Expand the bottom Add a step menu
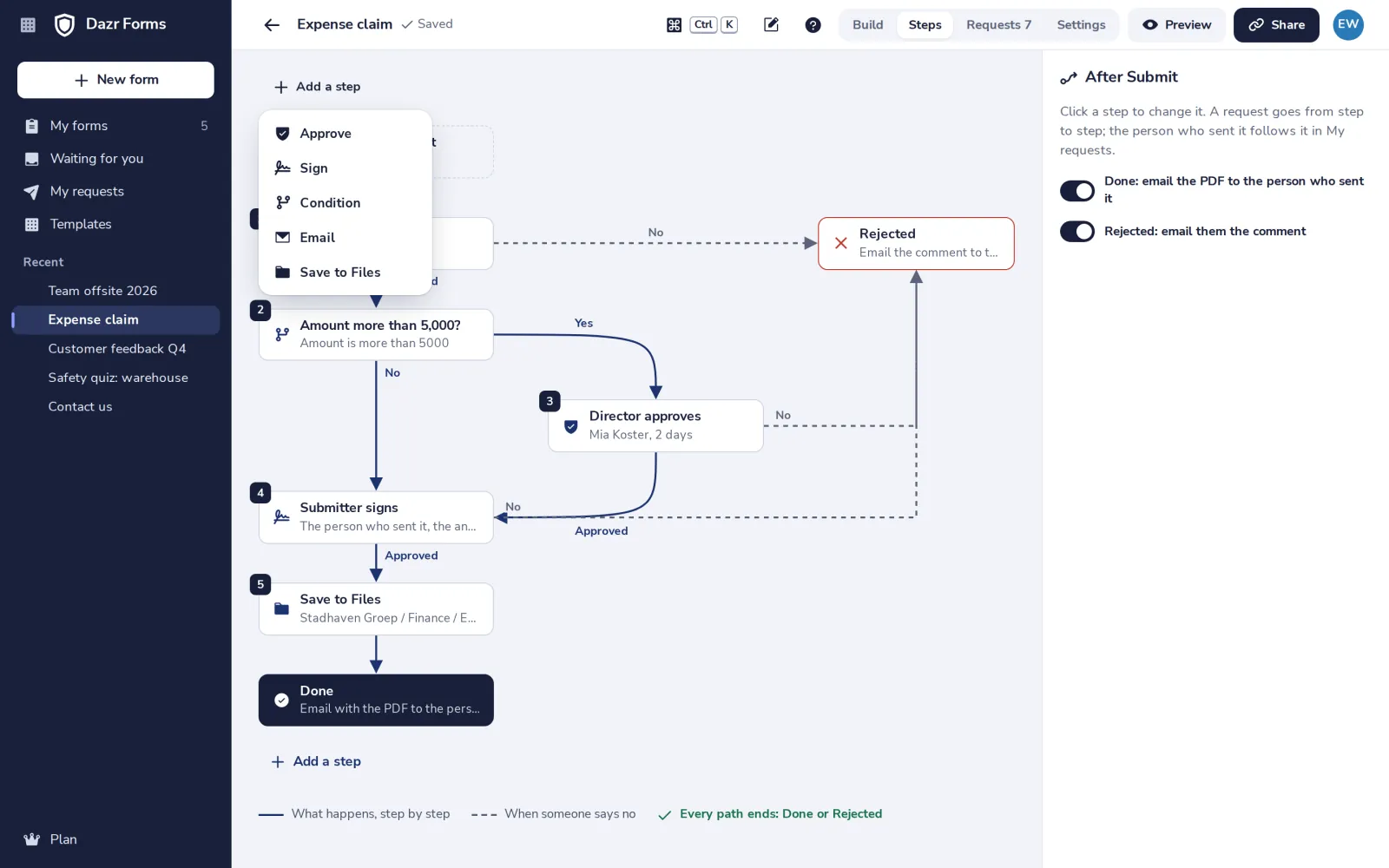The image size is (1389, 868). (x=317, y=761)
